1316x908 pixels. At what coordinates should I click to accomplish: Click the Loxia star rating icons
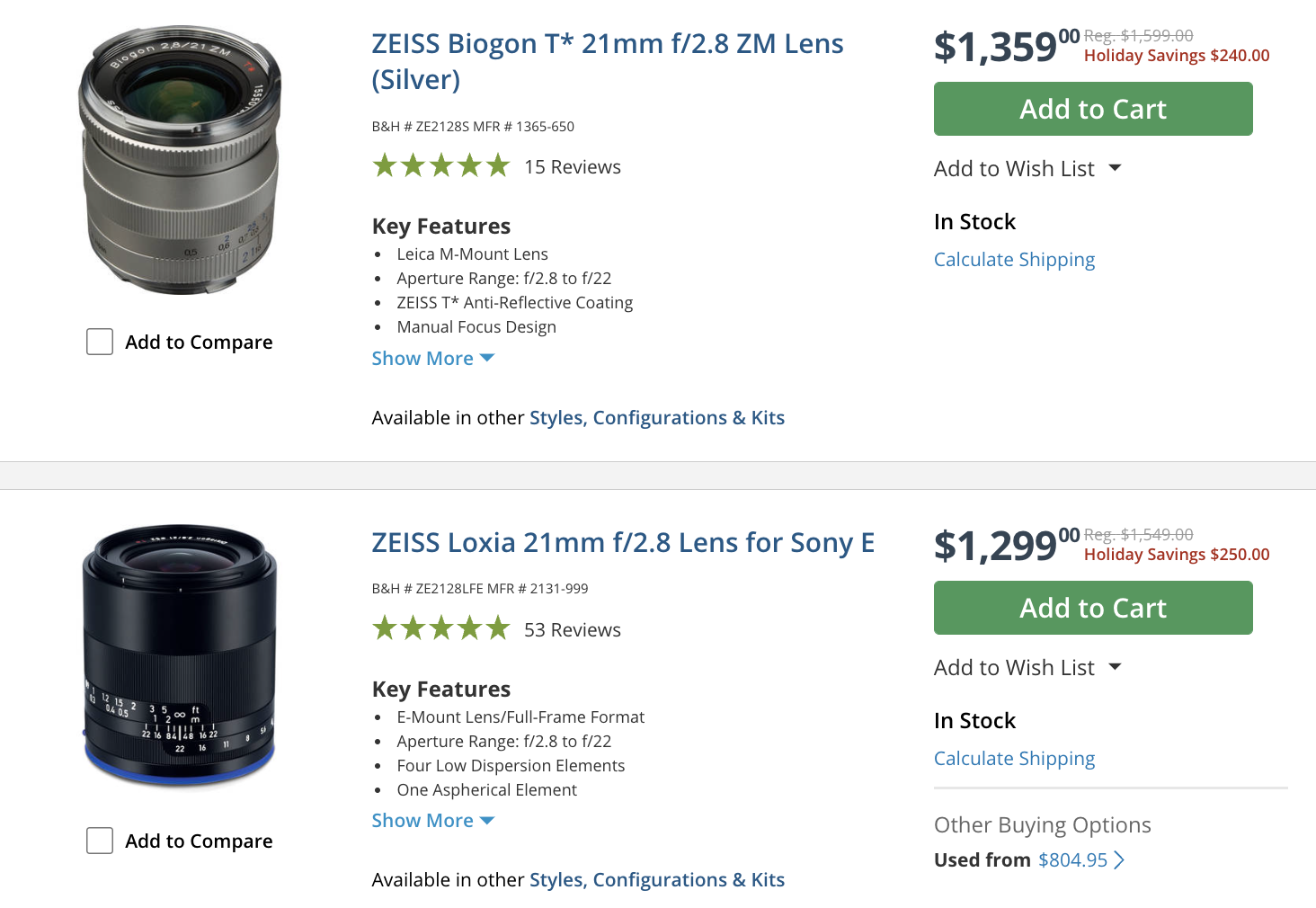(440, 628)
